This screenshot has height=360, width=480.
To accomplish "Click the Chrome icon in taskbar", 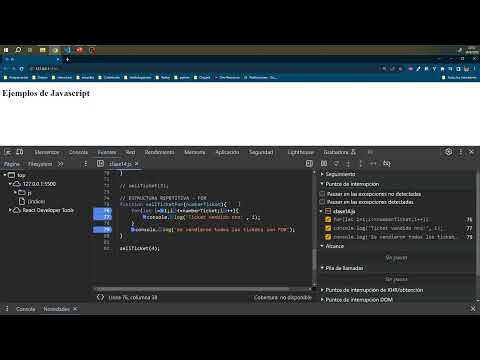I will 55,50.
